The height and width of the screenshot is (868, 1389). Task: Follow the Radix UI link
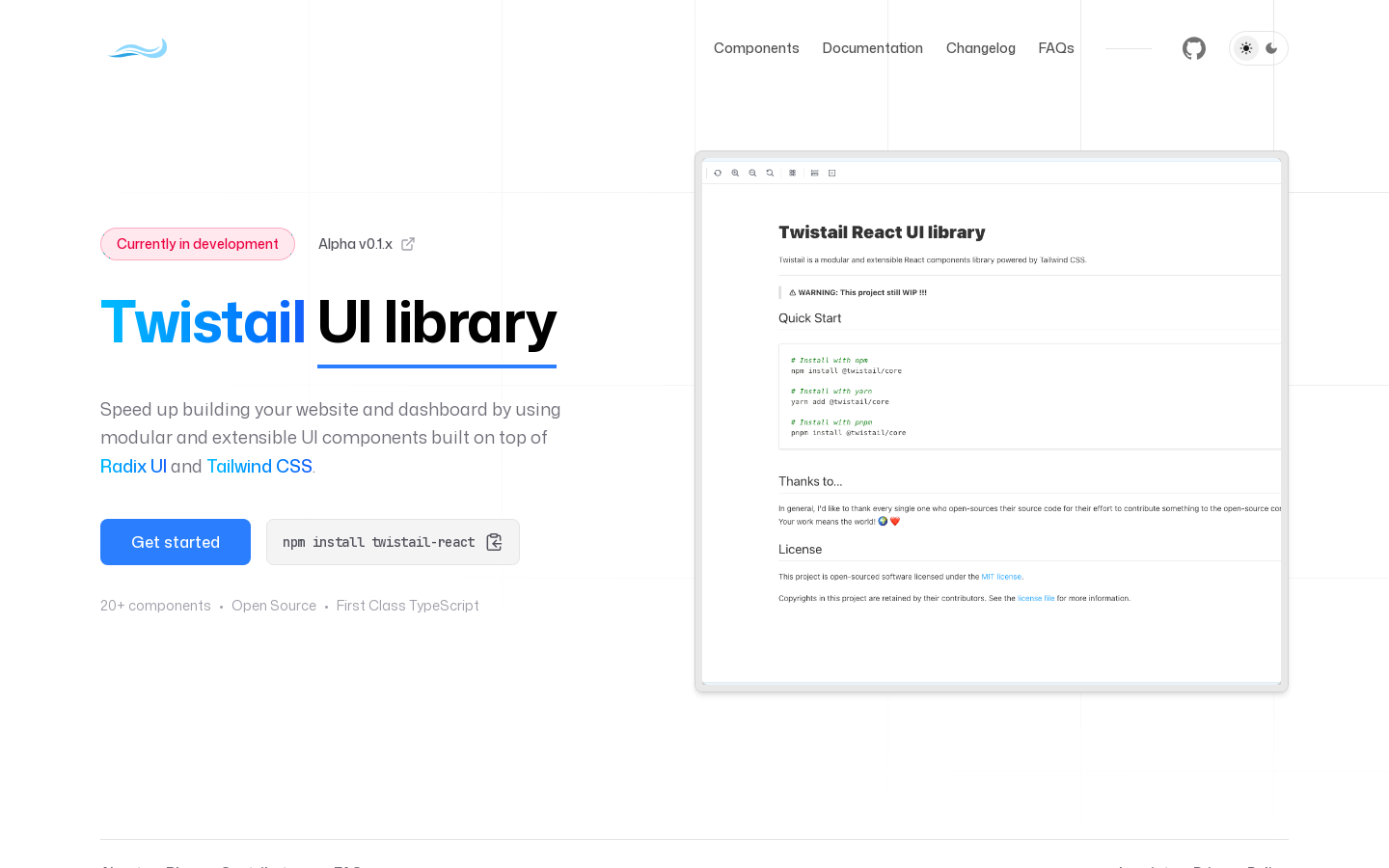click(x=133, y=467)
